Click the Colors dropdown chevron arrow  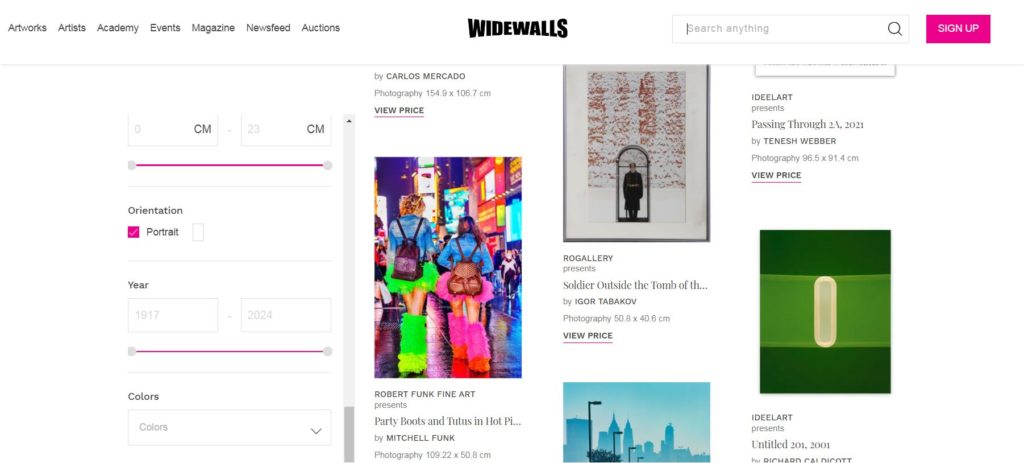tap(316, 430)
